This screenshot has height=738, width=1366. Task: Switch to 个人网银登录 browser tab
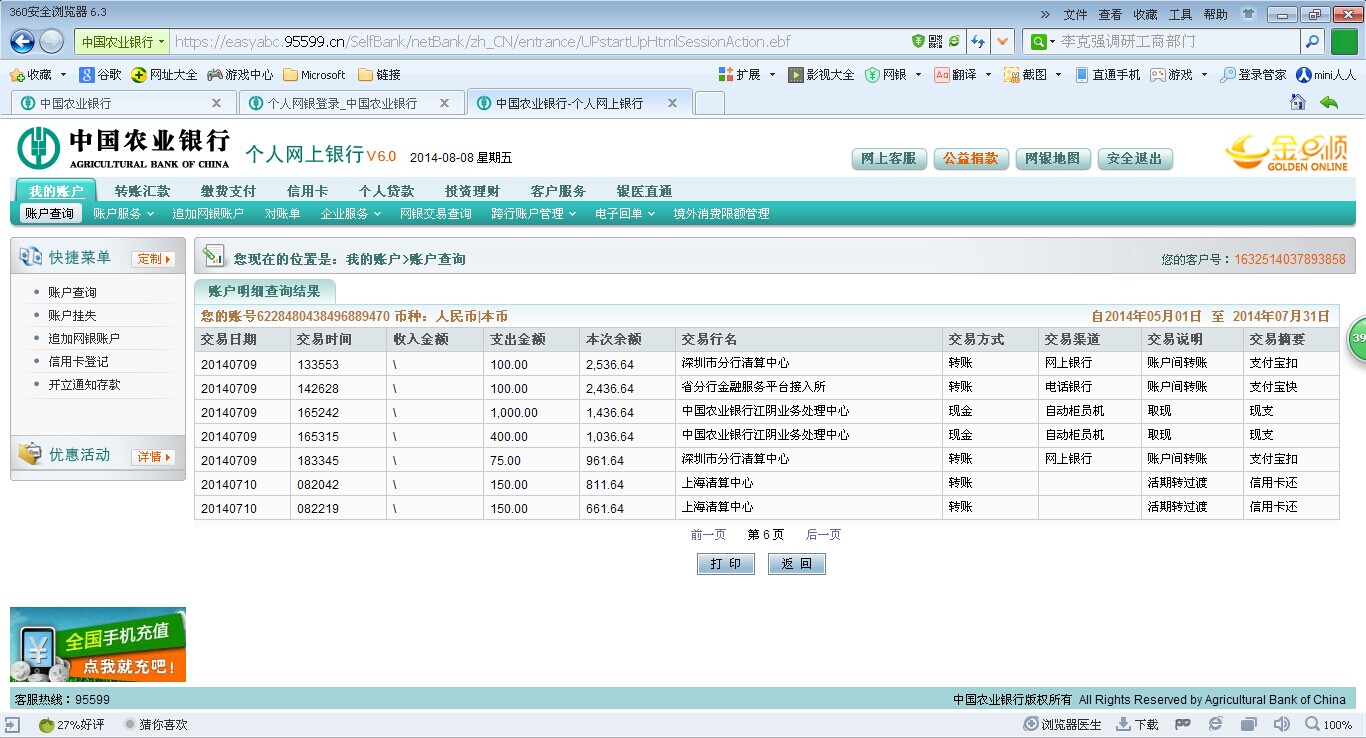point(342,103)
